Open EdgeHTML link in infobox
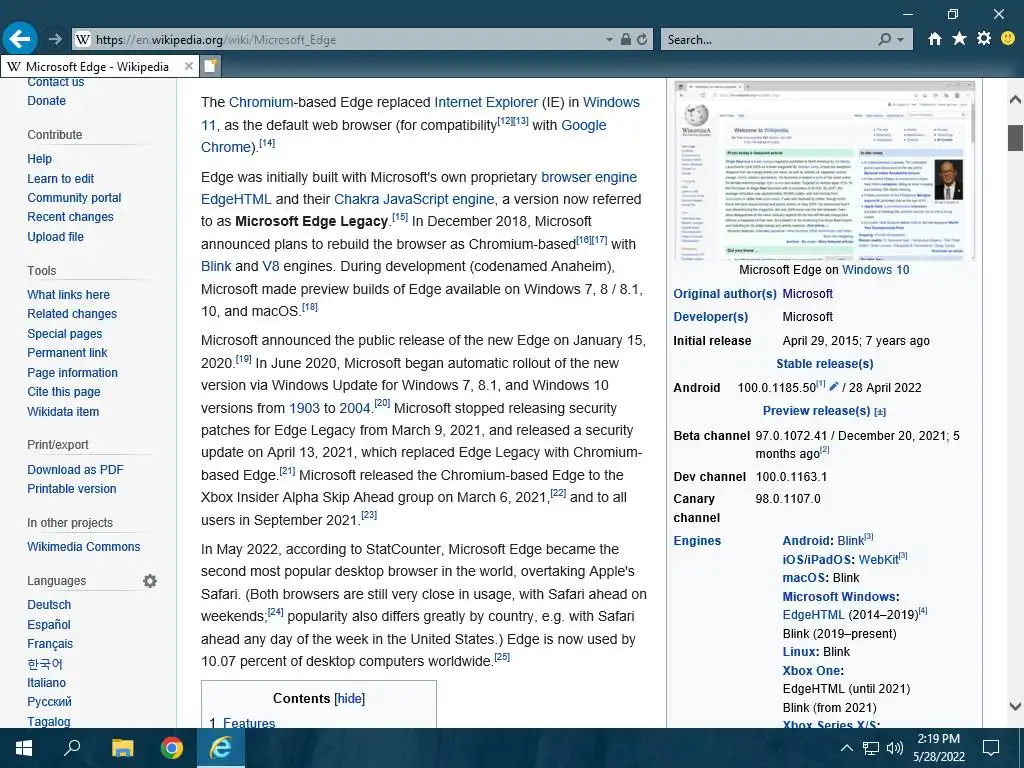The width and height of the screenshot is (1024, 768). [x=813, y=615]
